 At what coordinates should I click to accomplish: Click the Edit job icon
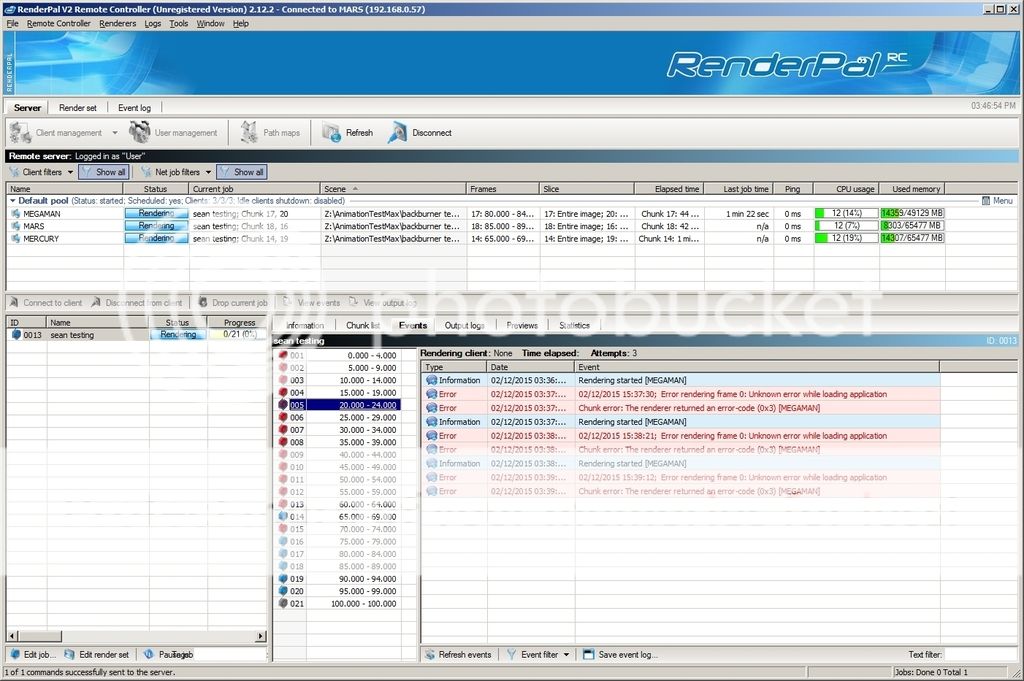(x=15, y=654)
